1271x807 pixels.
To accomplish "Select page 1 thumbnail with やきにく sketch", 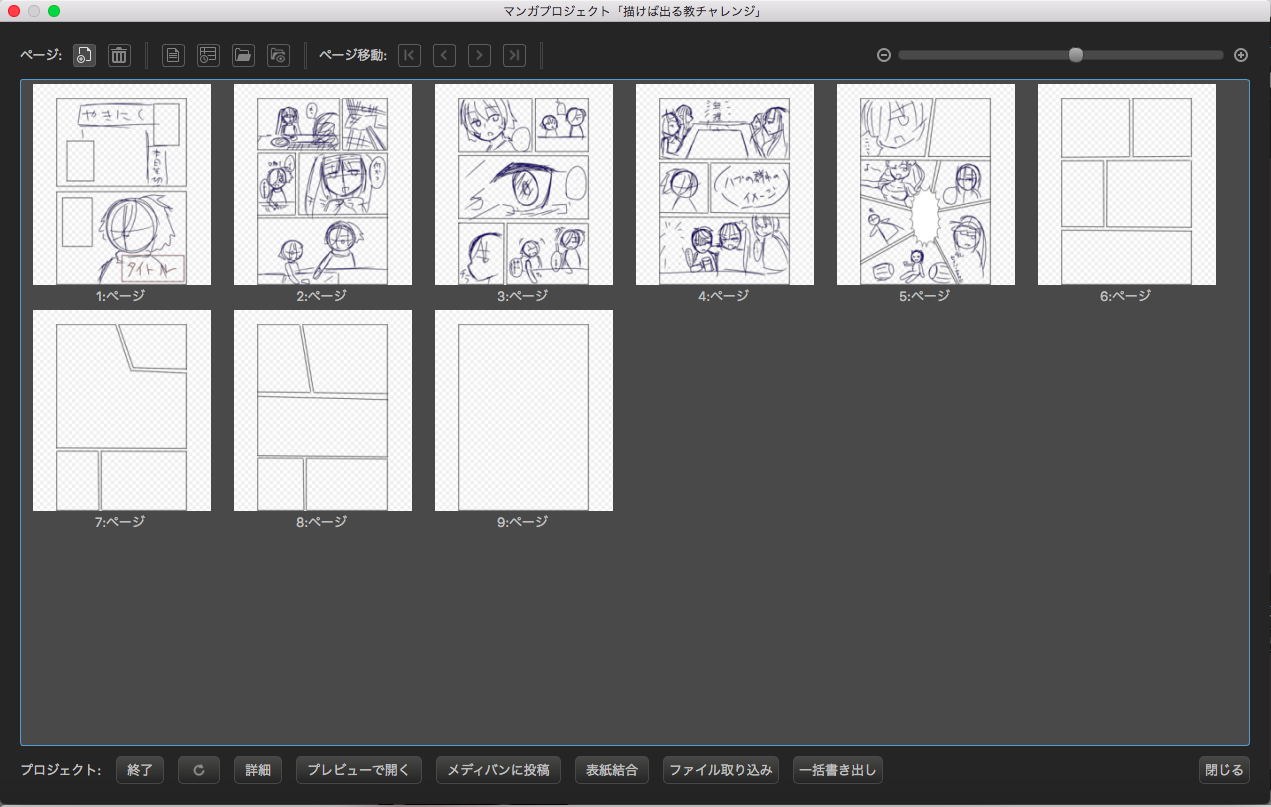I will pos(121,185).
